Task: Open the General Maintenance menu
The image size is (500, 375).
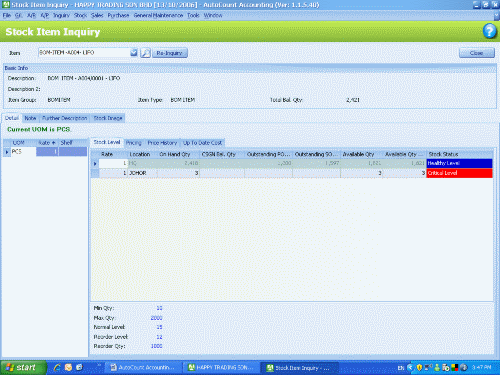Action: tap(158, 15)
